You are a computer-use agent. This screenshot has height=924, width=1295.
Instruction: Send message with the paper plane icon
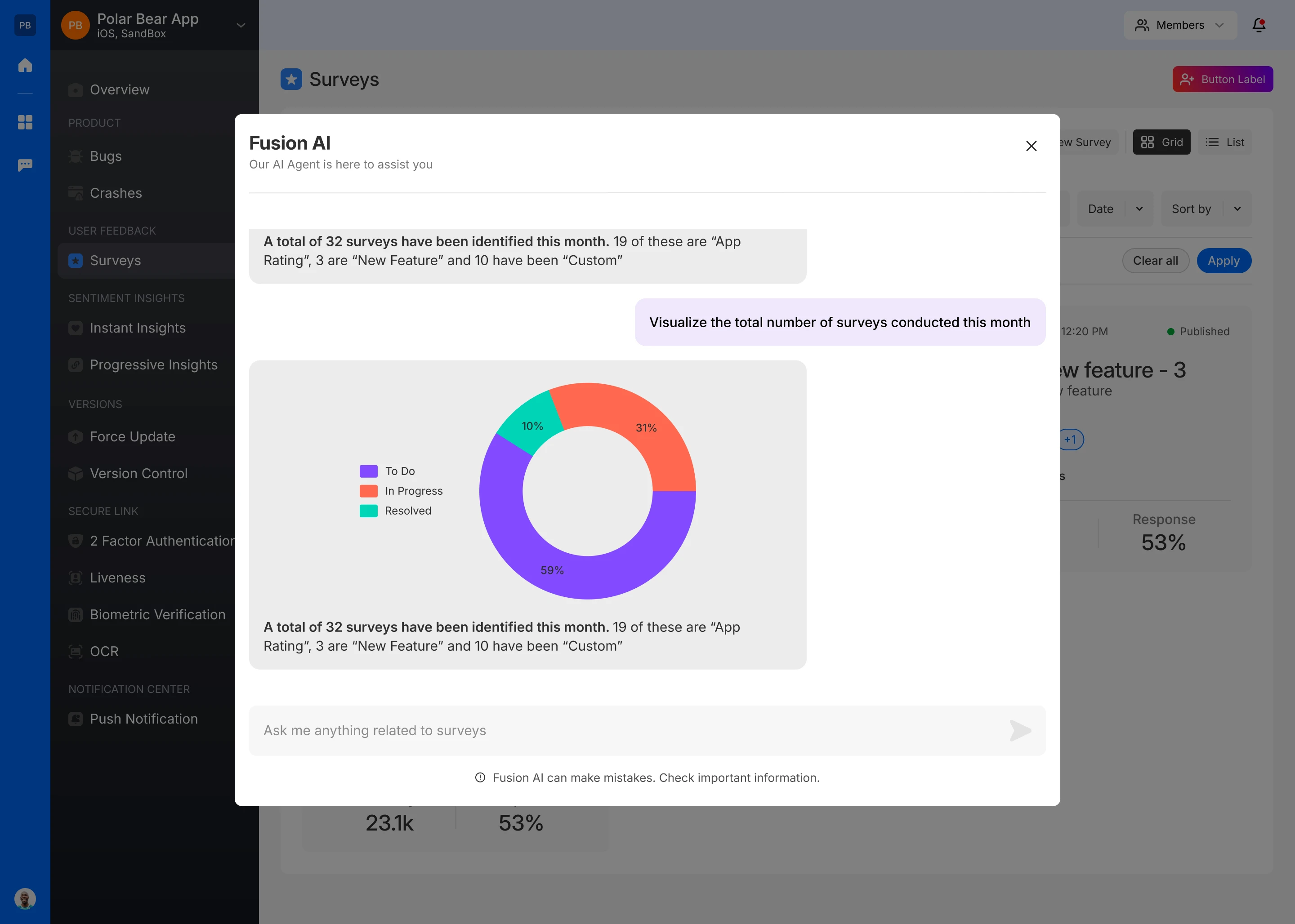1019,731
